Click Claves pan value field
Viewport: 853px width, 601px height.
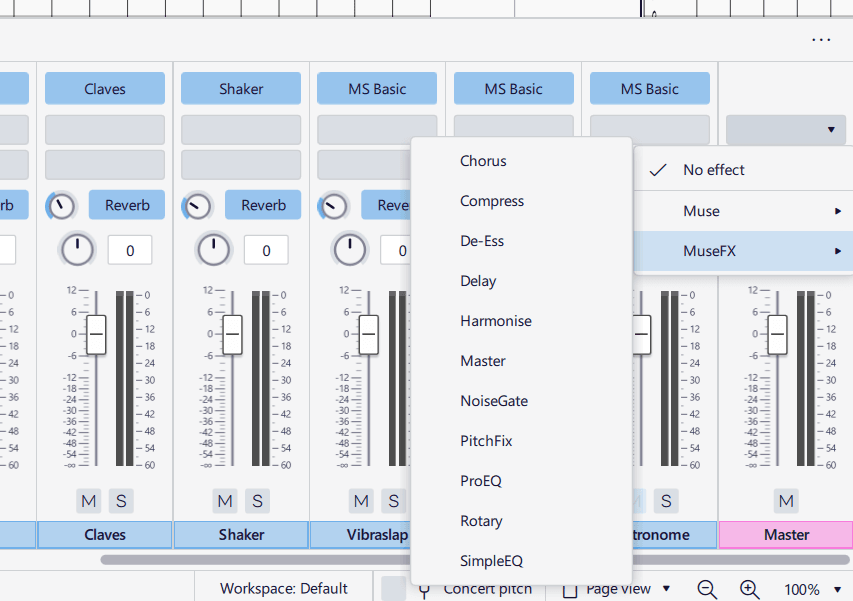pos(130,250)
